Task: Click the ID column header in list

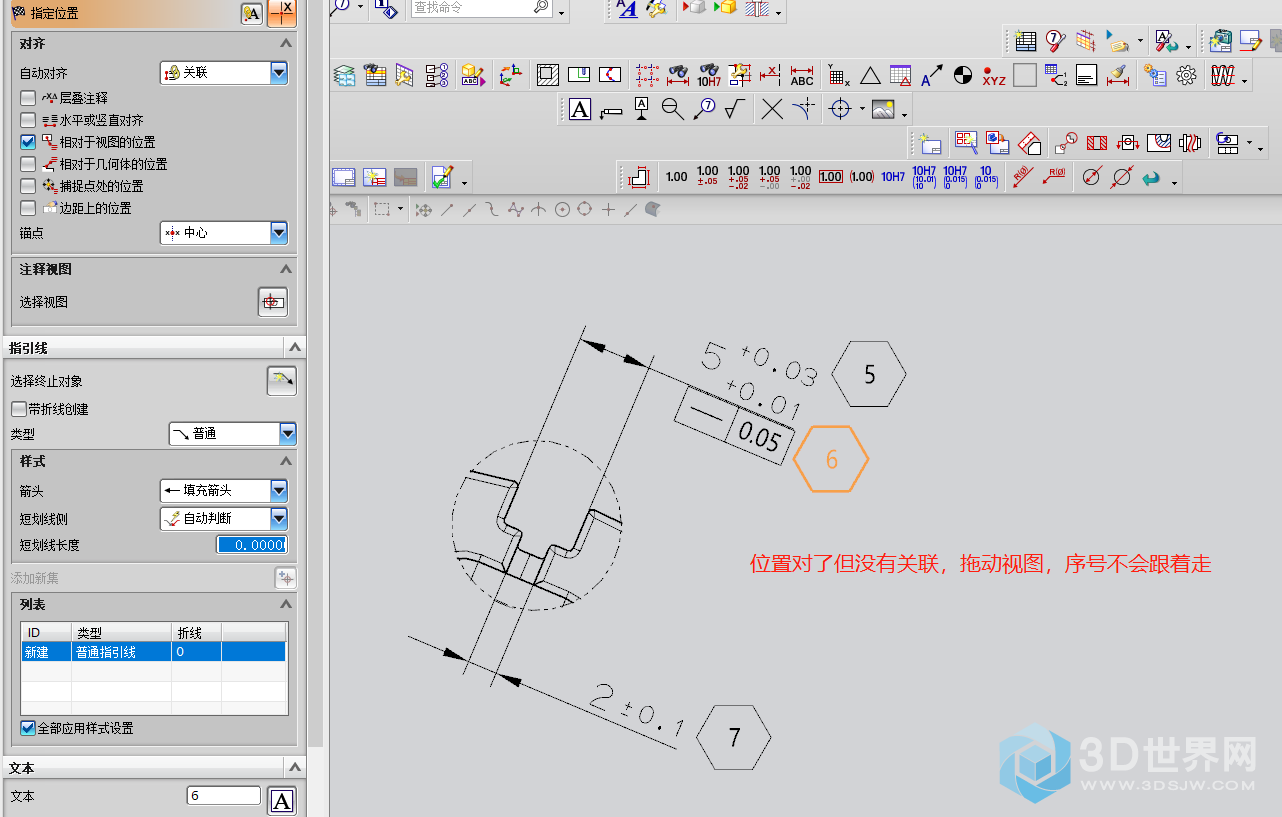Action: [46, 633]
